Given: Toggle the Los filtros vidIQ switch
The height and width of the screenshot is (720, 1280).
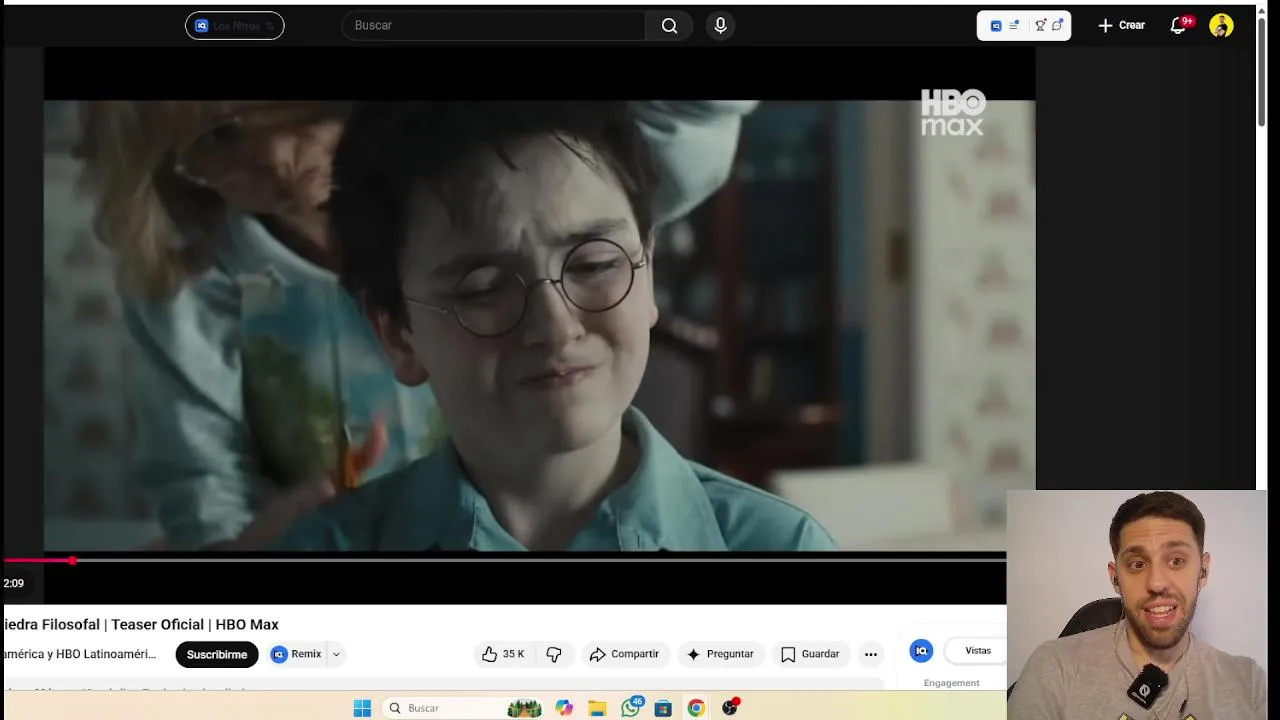Looking at the screenshot, I should click(x=235, y=26).
